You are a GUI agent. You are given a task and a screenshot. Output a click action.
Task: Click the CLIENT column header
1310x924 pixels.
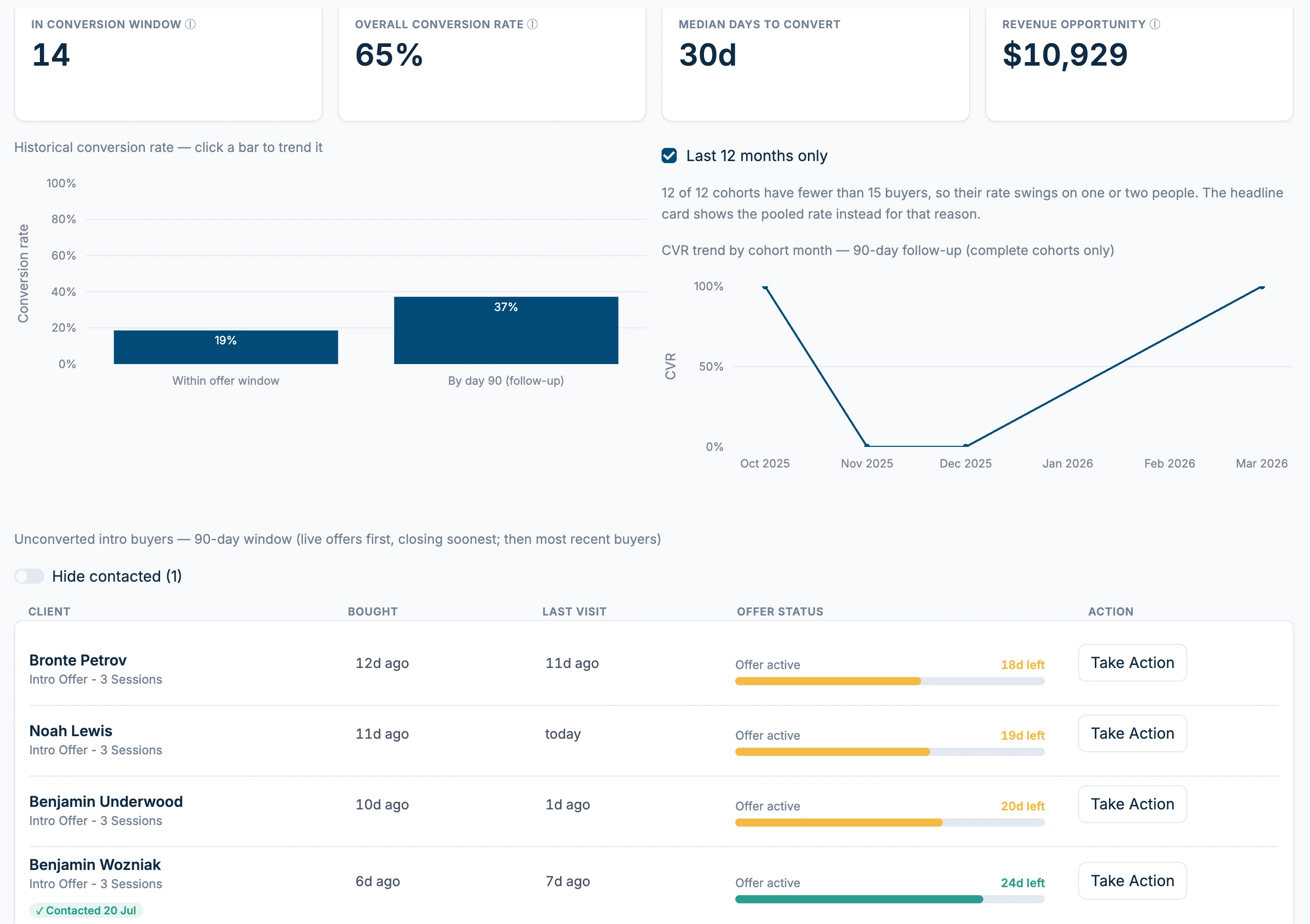click(49, 611)
